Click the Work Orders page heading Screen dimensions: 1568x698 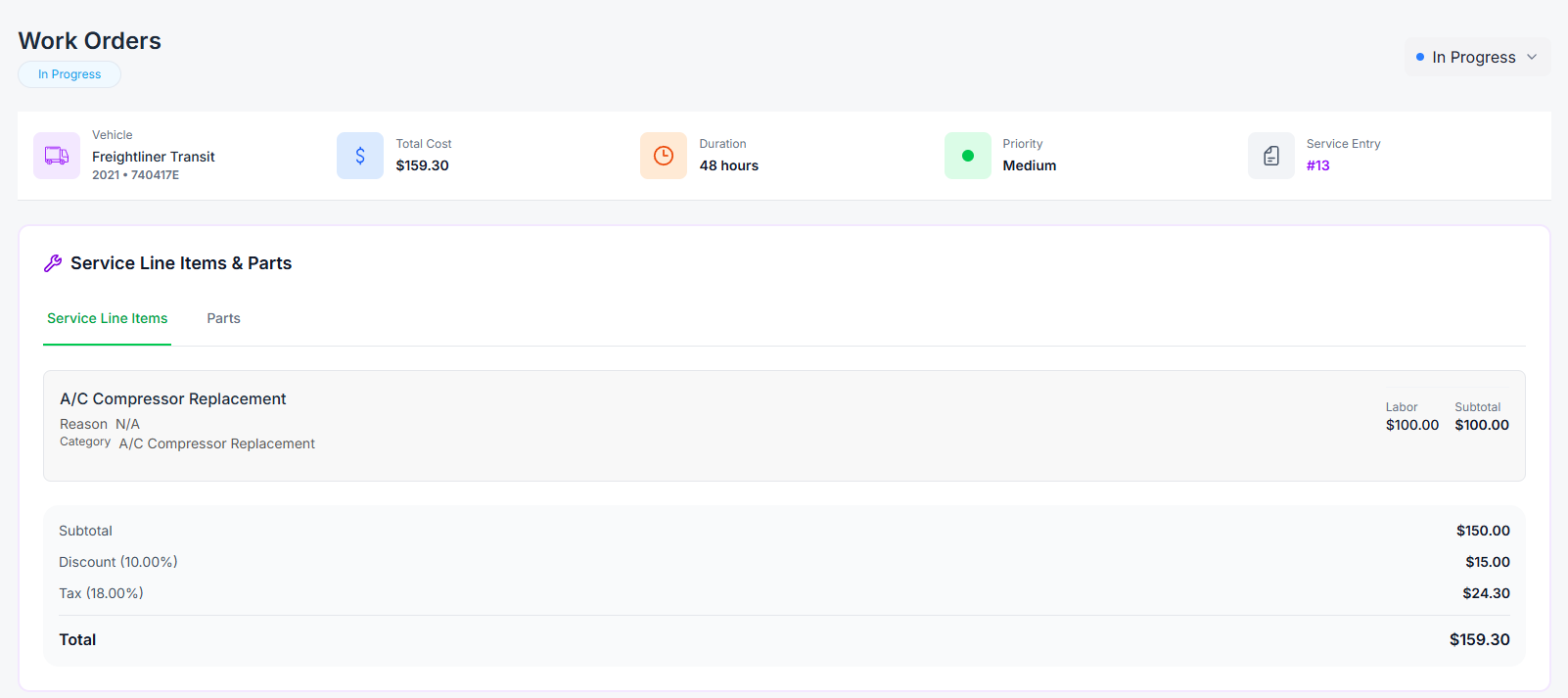tap(90, 41)
